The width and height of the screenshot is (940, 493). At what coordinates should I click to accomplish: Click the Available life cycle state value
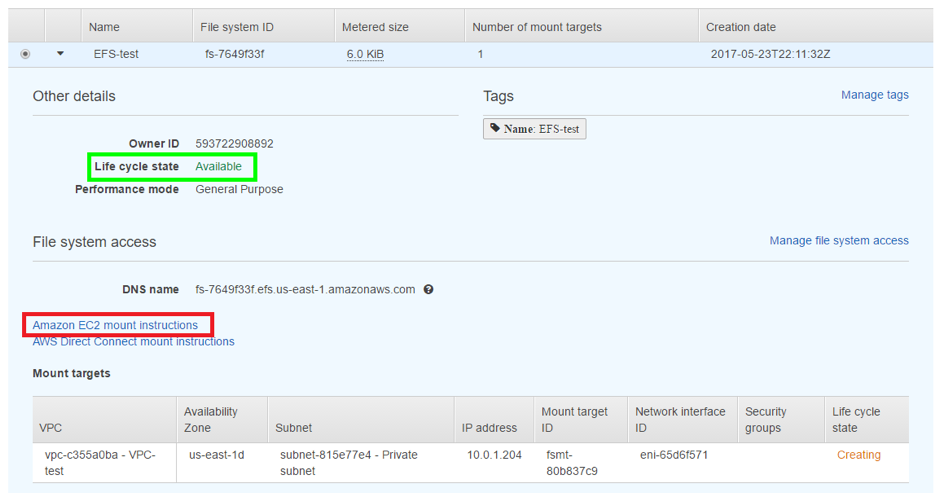pos(219,167)
